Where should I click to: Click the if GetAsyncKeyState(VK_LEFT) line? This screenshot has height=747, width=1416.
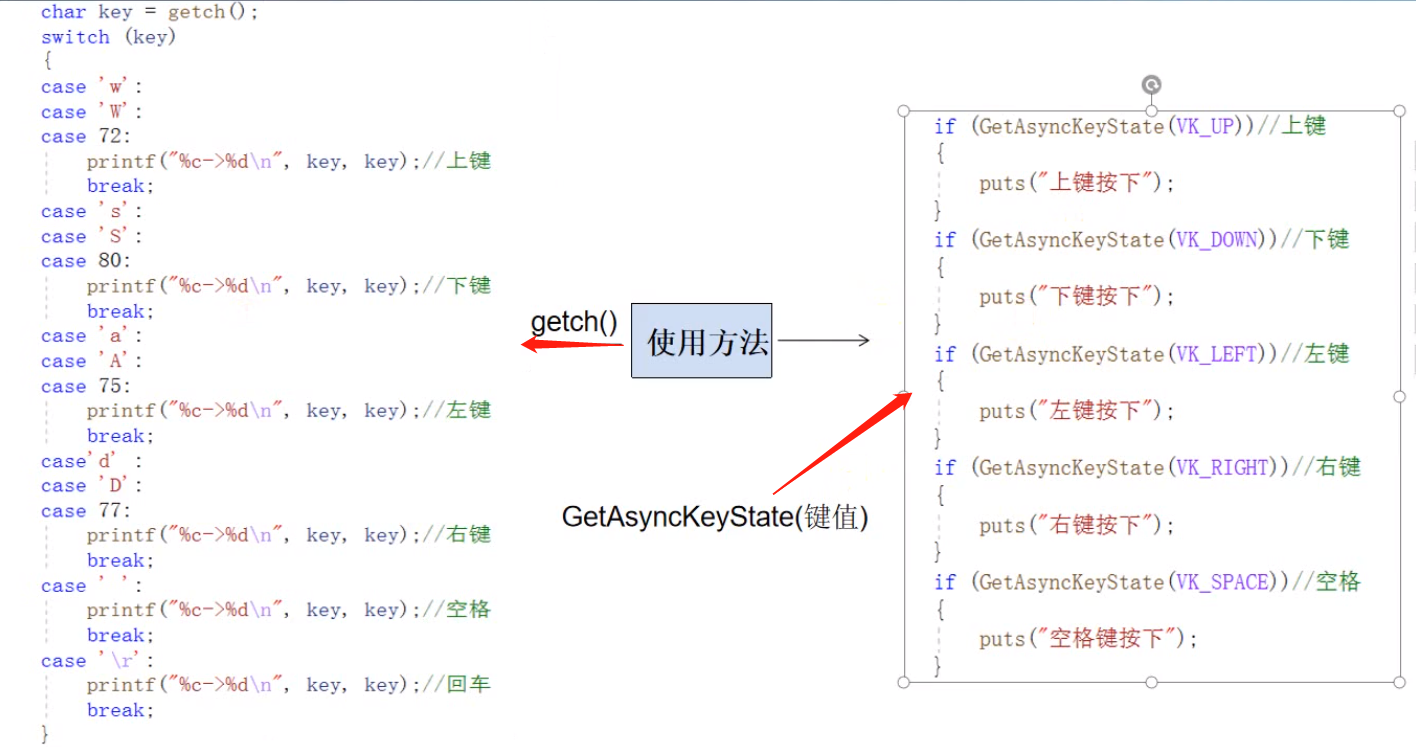point(1142,354)
